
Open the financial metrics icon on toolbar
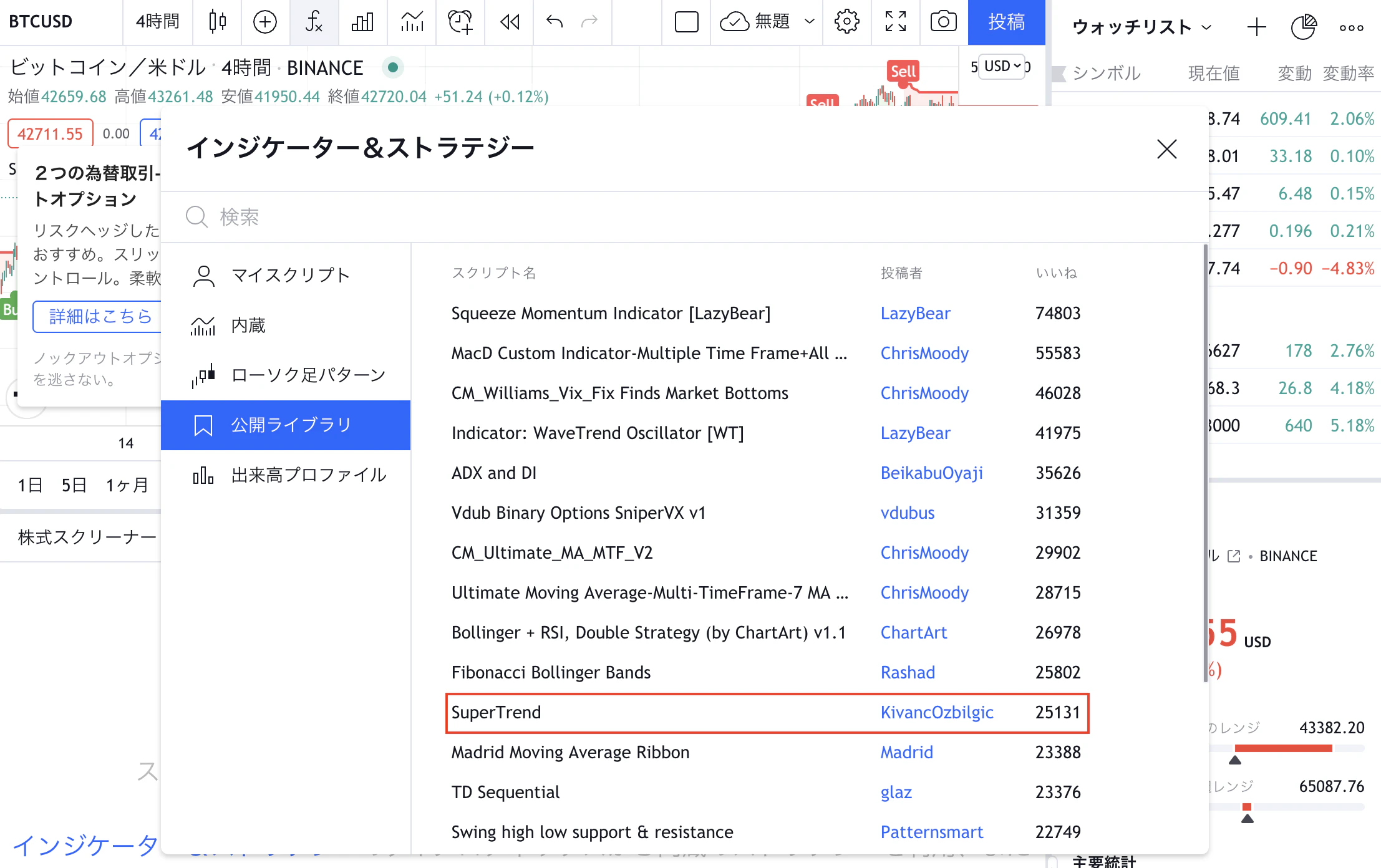[362, 22]
